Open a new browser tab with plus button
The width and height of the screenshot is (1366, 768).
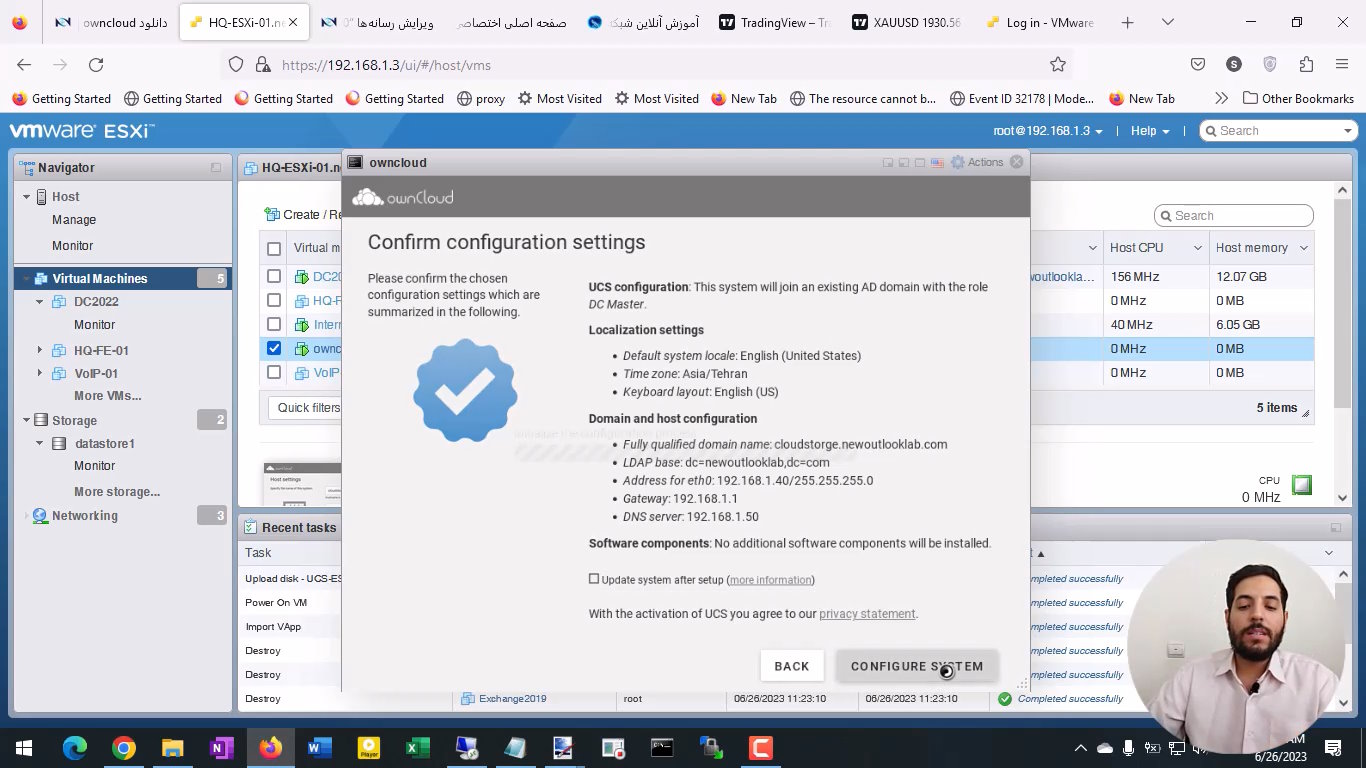click(x=1128, y=22)
